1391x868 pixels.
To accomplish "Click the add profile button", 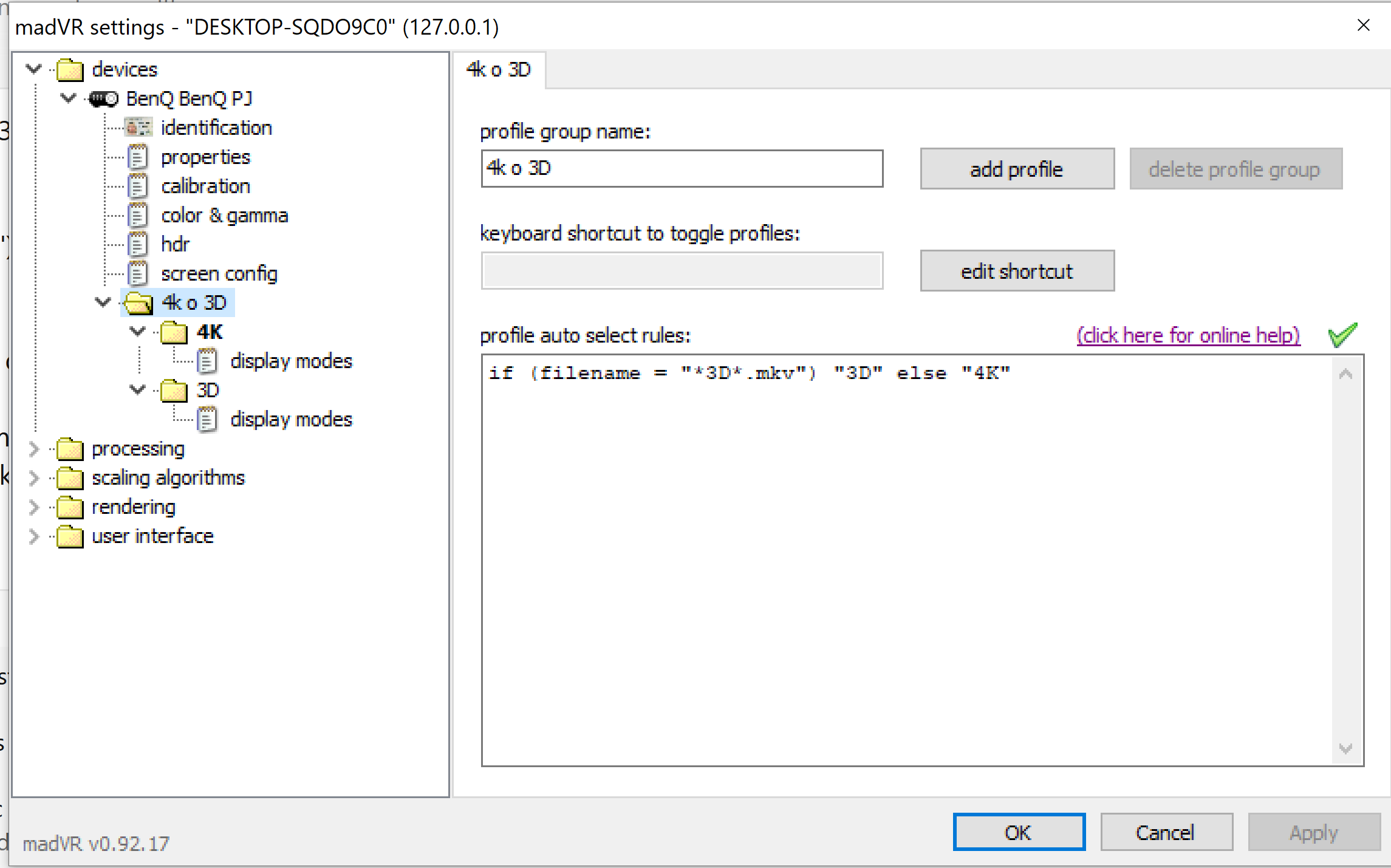I will click(1017, 169).
